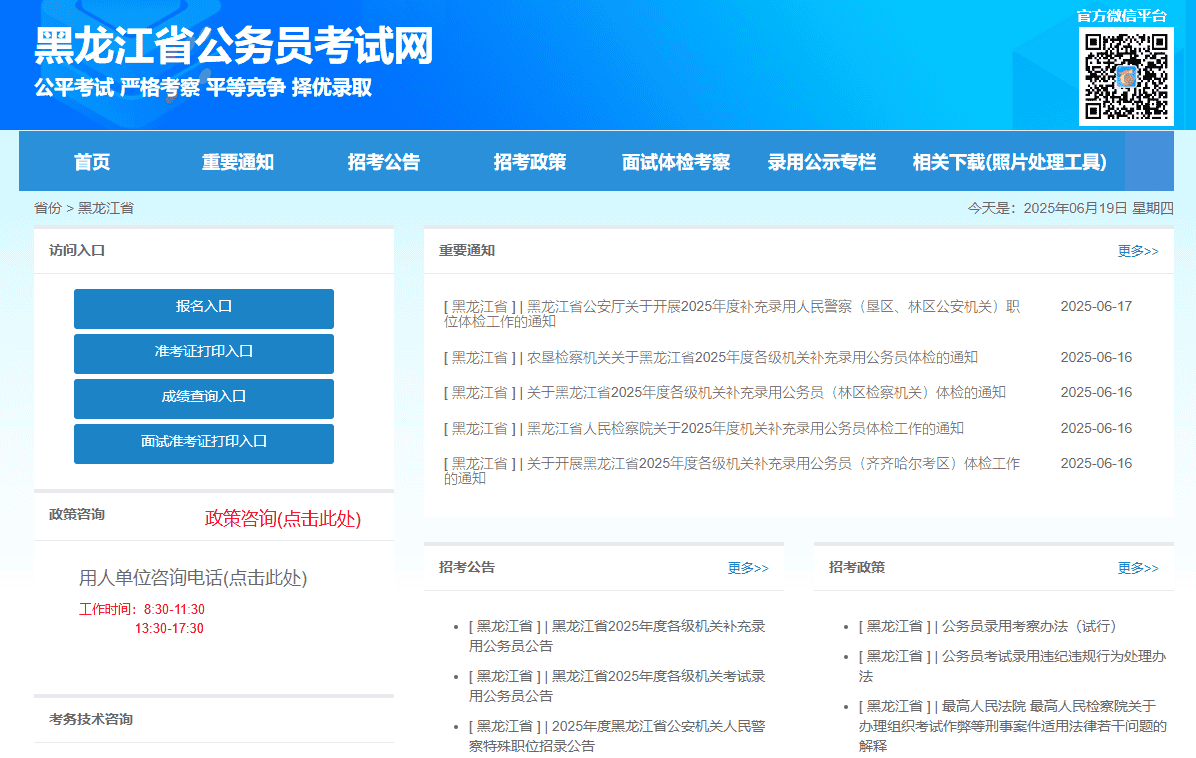Open 面试体检考察 navigation item
1196x758 pixels.
[x=676, y=162]
